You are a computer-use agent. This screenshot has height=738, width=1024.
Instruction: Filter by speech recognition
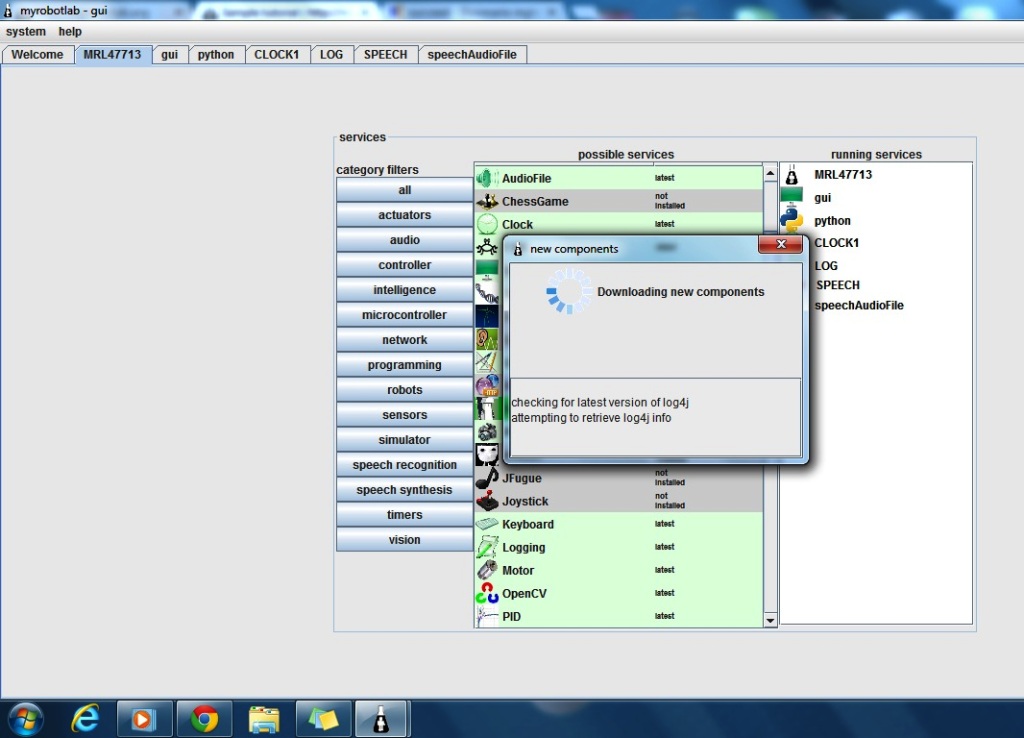pyautogui.click(x=404, y=464)
